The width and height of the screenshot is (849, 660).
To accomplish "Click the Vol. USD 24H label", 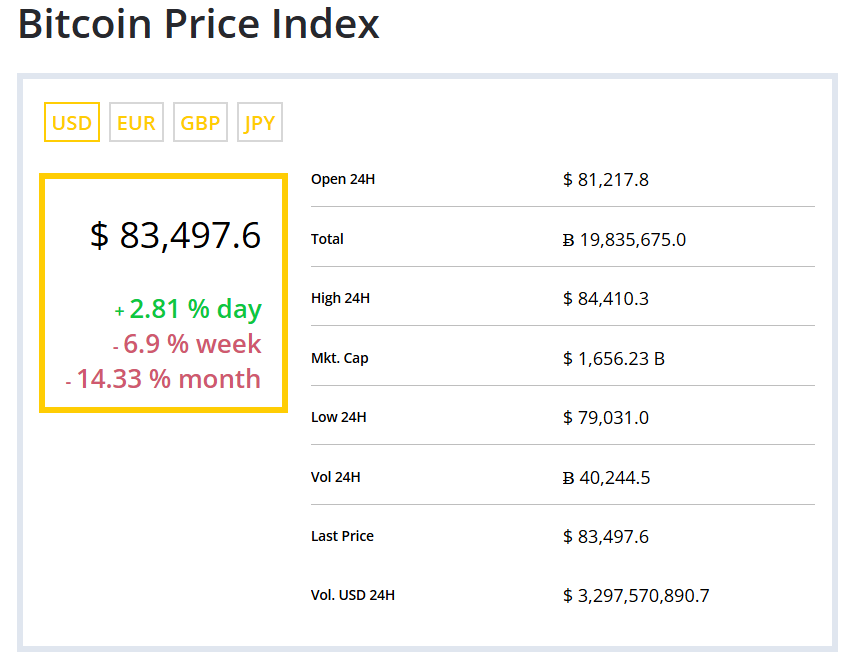I will 353,595.
